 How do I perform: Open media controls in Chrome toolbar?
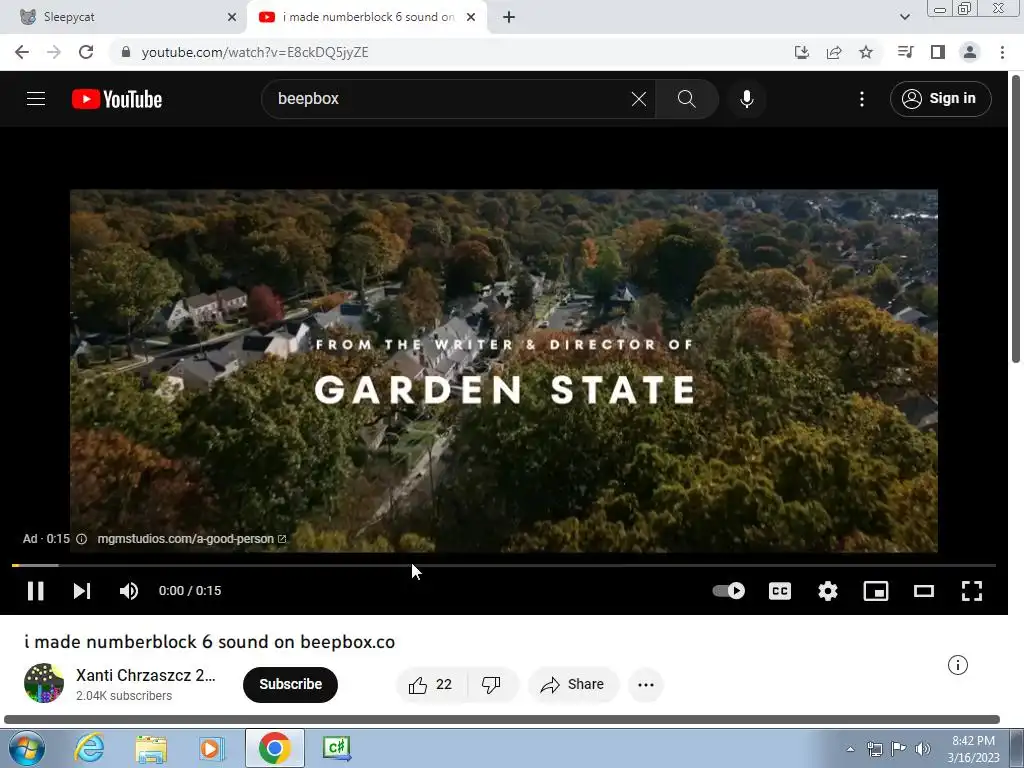[x=905, y=52]
